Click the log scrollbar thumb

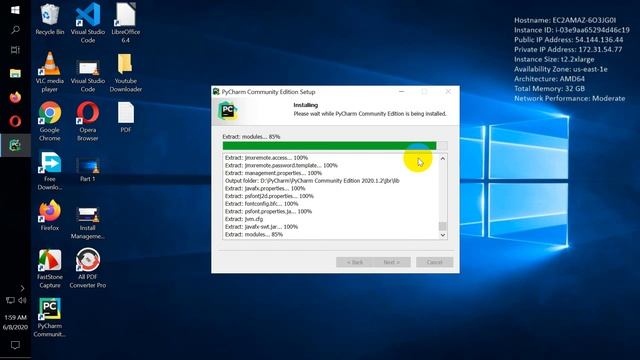[x=442, y=226]
